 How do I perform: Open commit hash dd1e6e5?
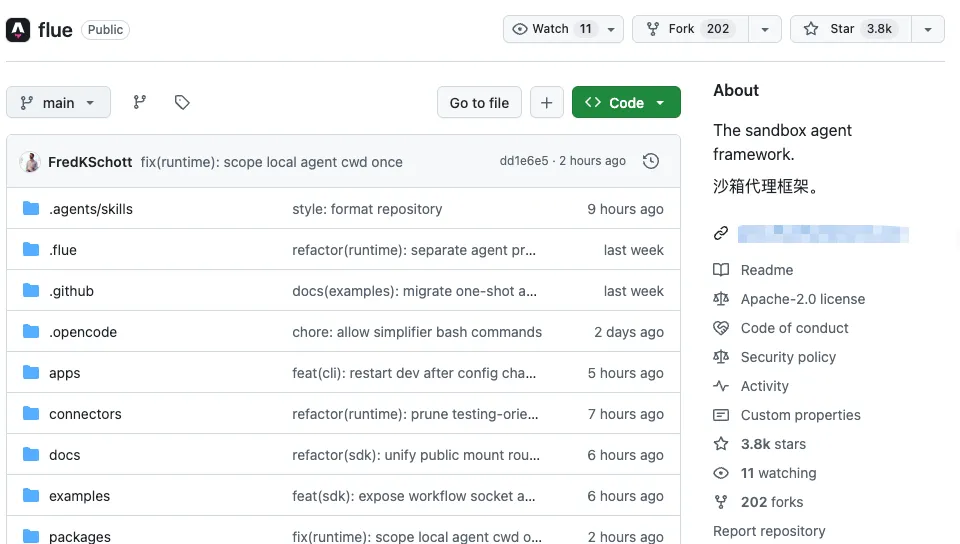pyautogui.click(x=524, y=161)
